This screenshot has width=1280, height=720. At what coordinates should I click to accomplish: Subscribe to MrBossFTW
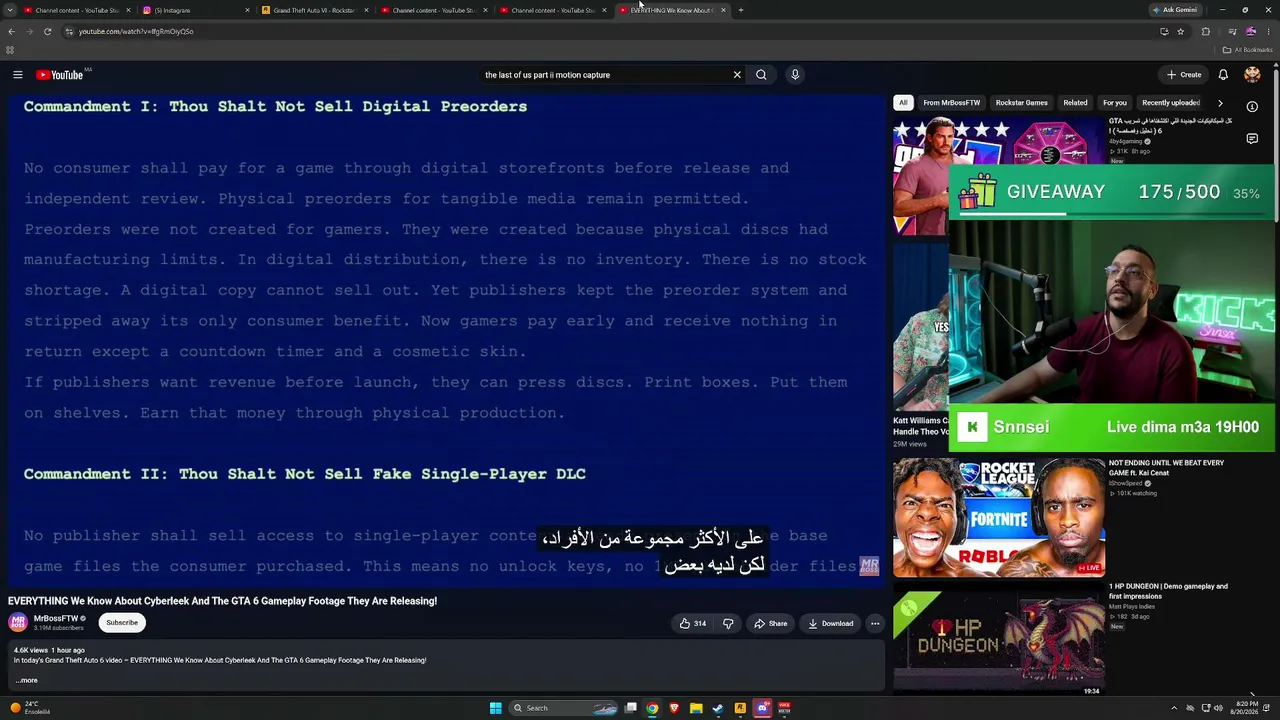[x=122, y=623]
